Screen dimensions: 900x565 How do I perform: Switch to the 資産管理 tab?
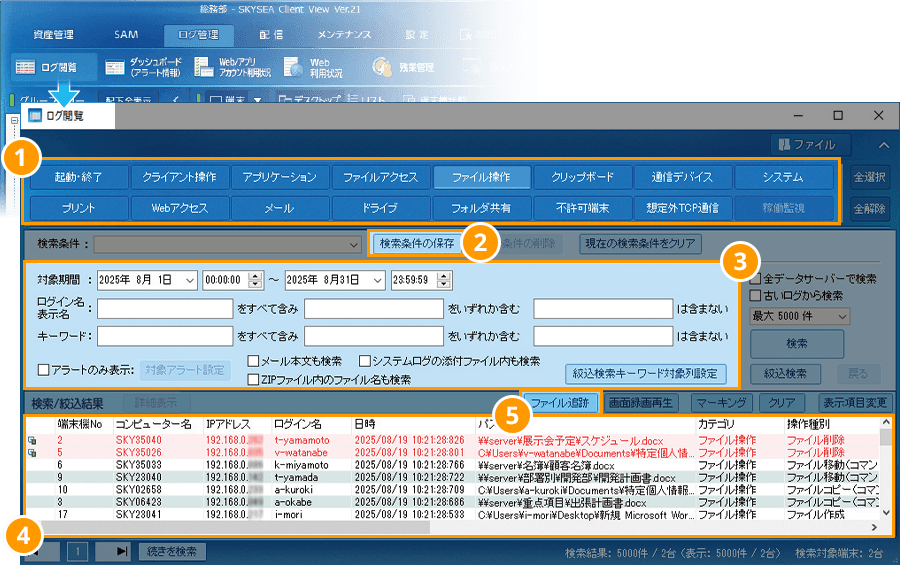[53, 34]
